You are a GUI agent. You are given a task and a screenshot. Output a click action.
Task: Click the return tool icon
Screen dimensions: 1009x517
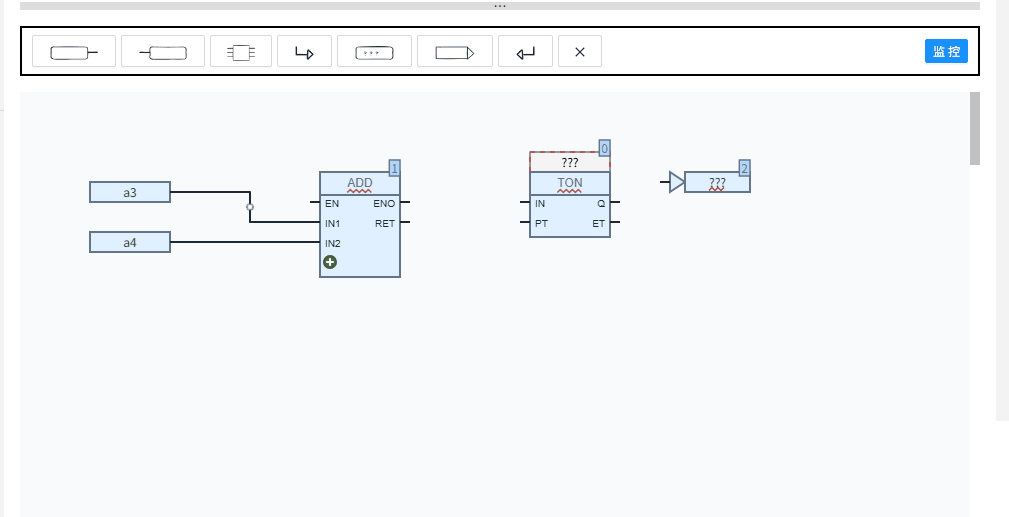525,52
